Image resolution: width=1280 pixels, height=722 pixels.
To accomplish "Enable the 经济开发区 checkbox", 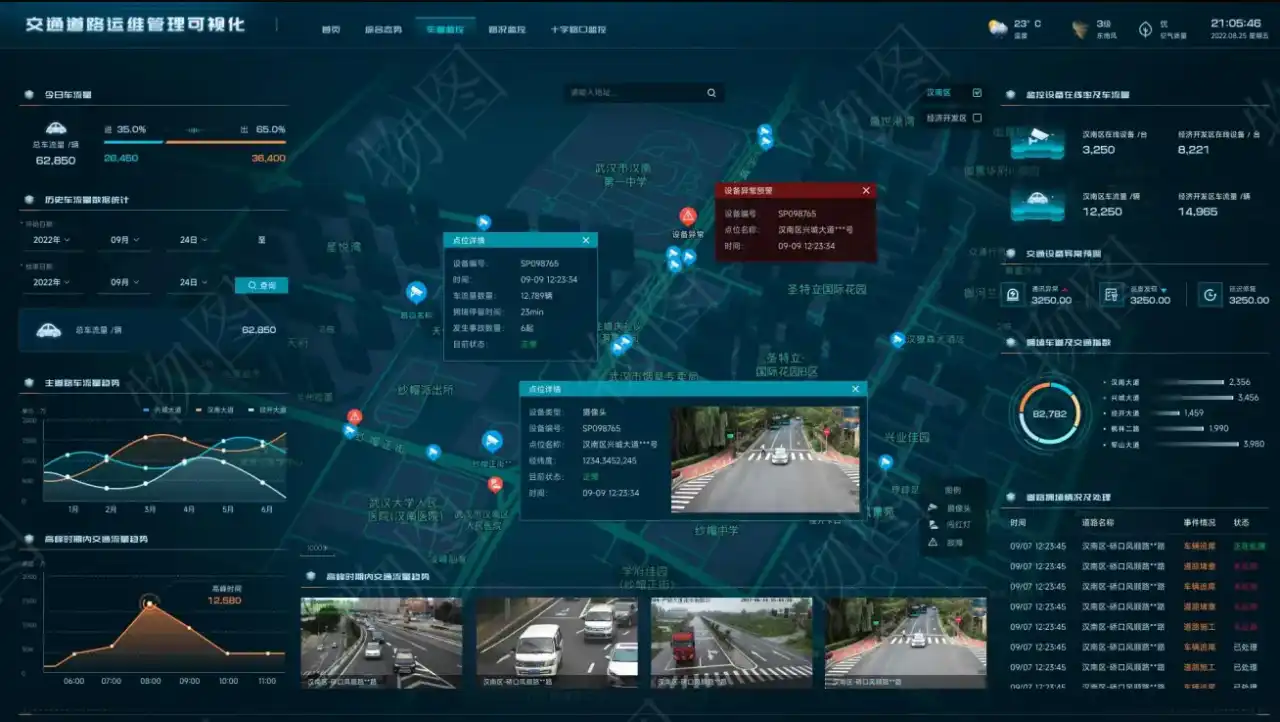I will coord(977,116).
